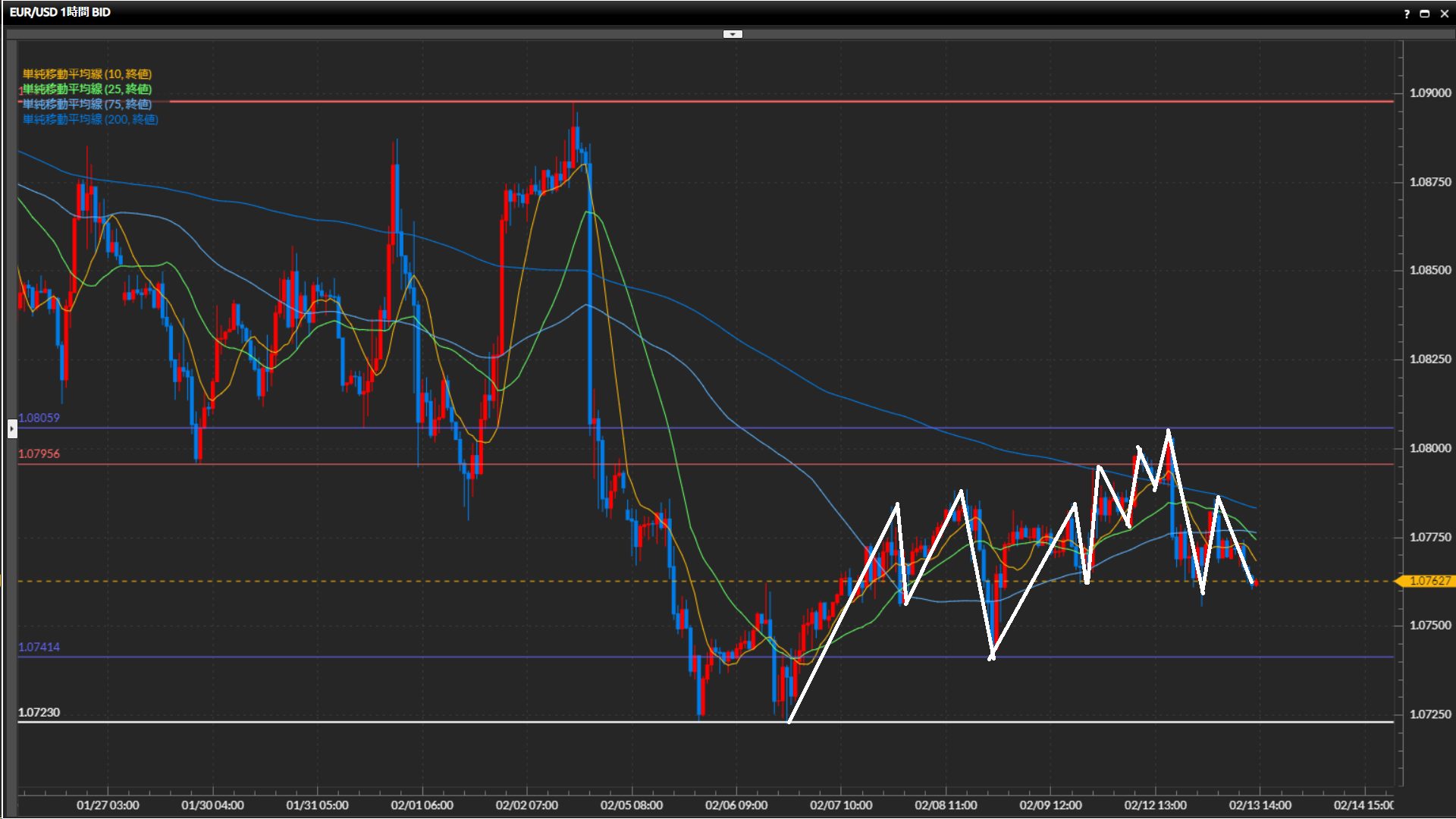The image size is (1456, 819).
Task: Expand the left side panel arrow
Action: (x=11, y=428)
